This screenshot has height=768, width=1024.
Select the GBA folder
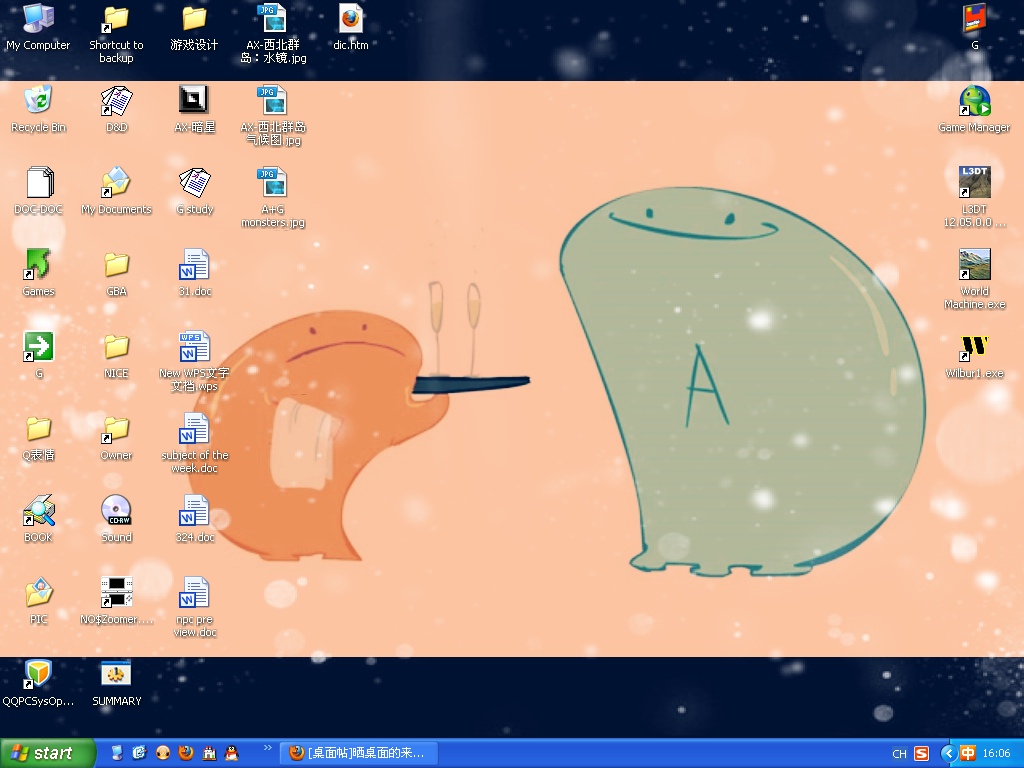click(116, 274)
